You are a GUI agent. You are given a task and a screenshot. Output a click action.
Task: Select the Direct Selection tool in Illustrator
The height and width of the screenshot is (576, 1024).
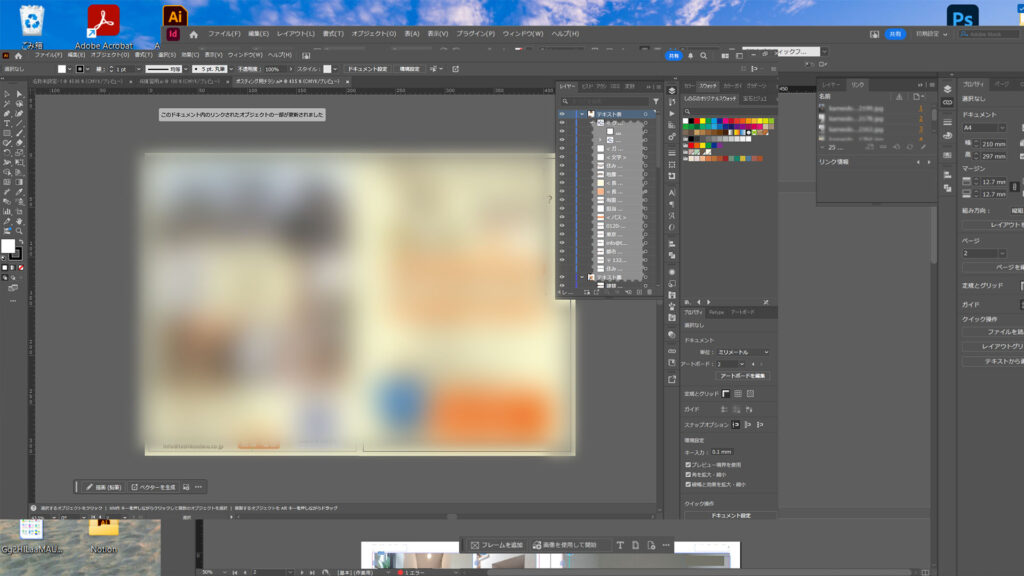19,94
